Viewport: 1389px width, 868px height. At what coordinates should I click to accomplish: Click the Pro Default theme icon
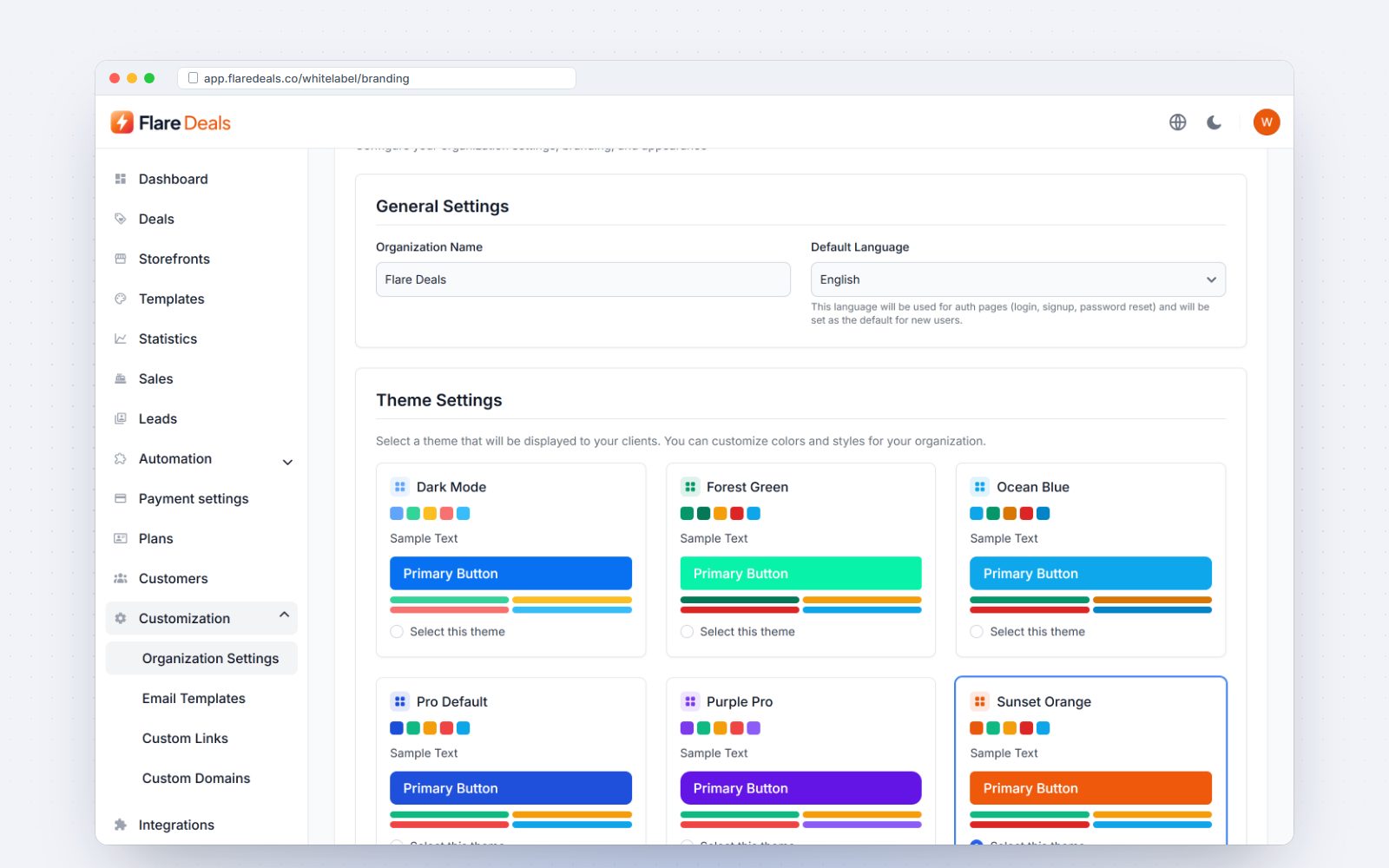[399, 701]
